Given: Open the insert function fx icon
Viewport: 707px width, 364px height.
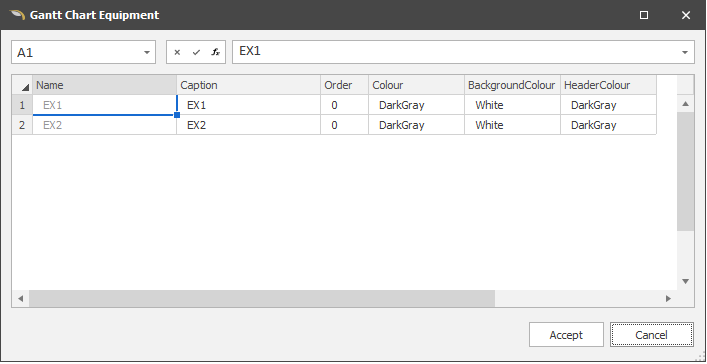Looking at the screenshot, I should 216,52.
